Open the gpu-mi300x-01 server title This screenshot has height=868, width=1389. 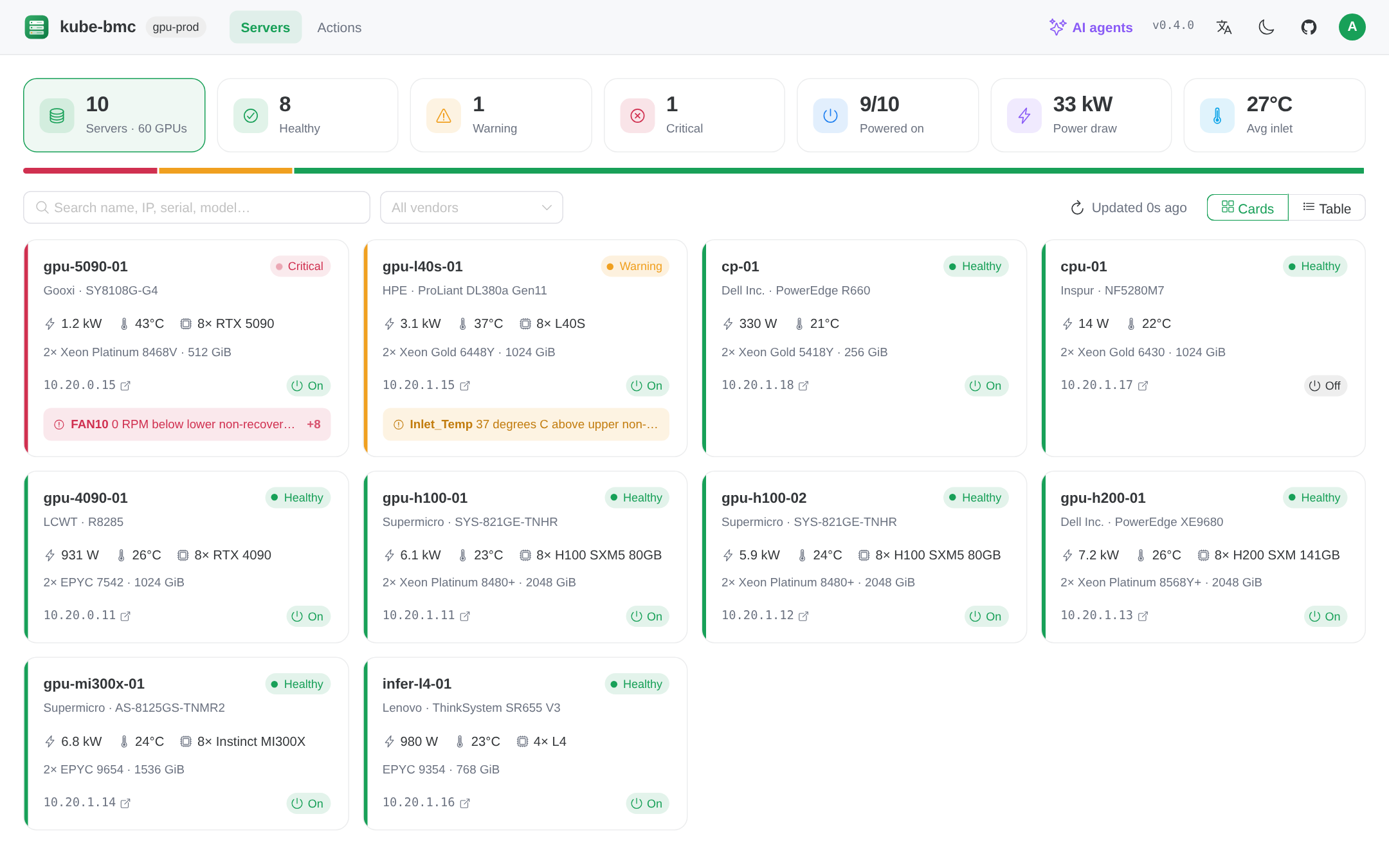[94, 683]
